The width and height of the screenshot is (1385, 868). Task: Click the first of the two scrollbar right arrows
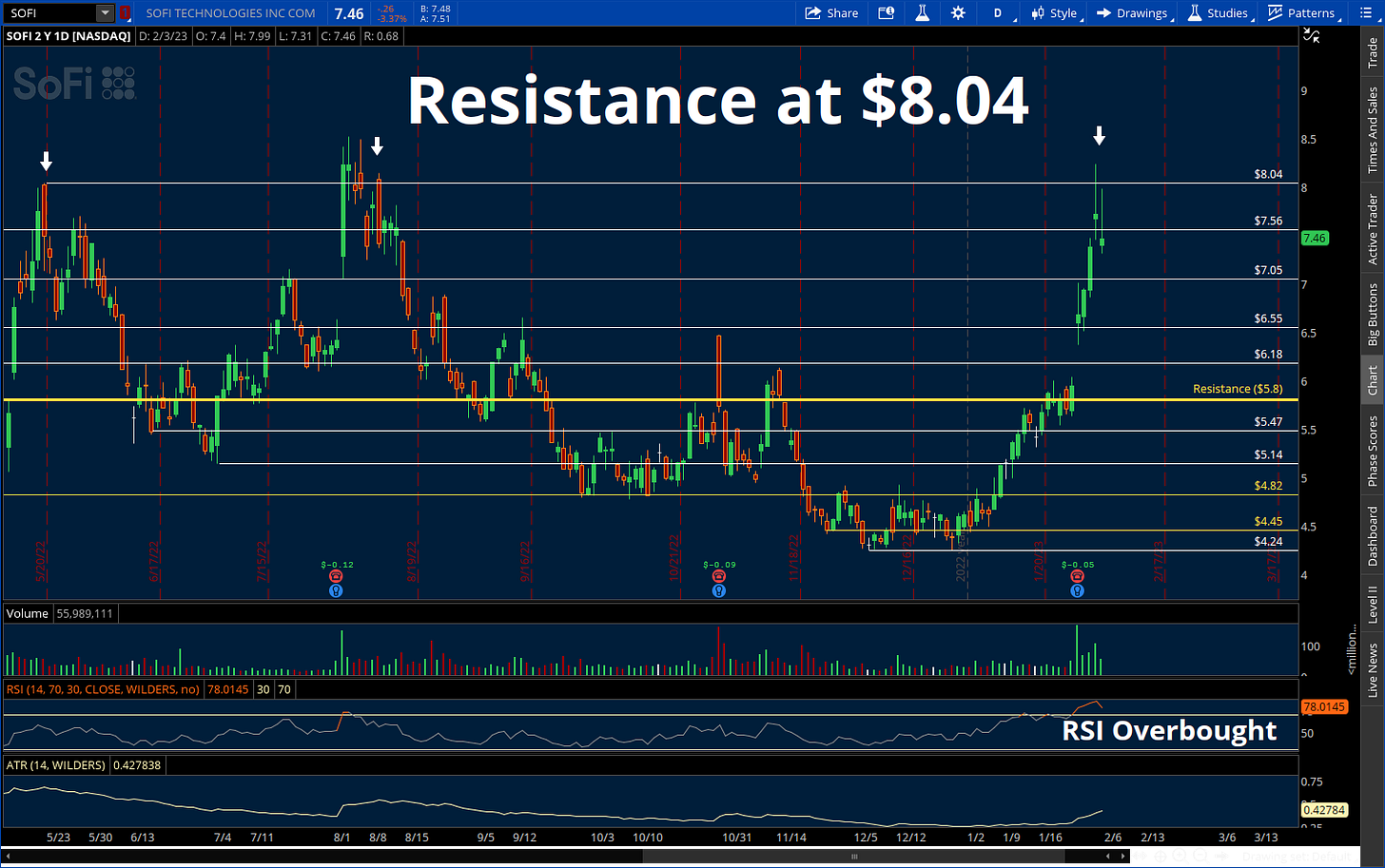tap(1108, 857)
